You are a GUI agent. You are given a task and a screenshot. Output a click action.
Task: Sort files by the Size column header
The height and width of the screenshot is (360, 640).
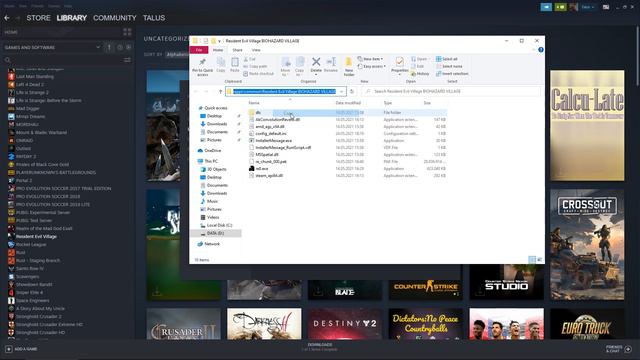point(427,103)
